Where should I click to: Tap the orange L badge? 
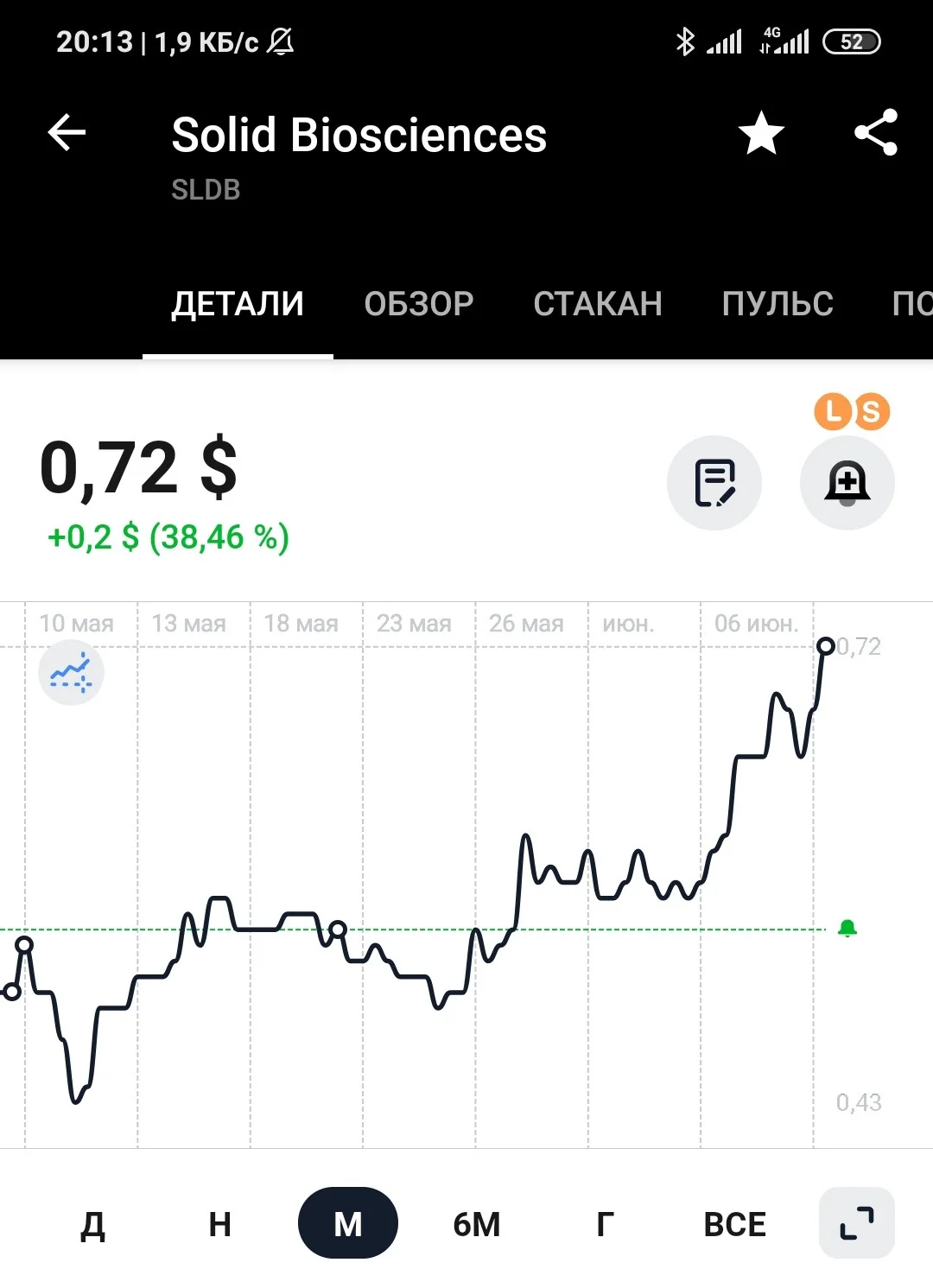833,411
